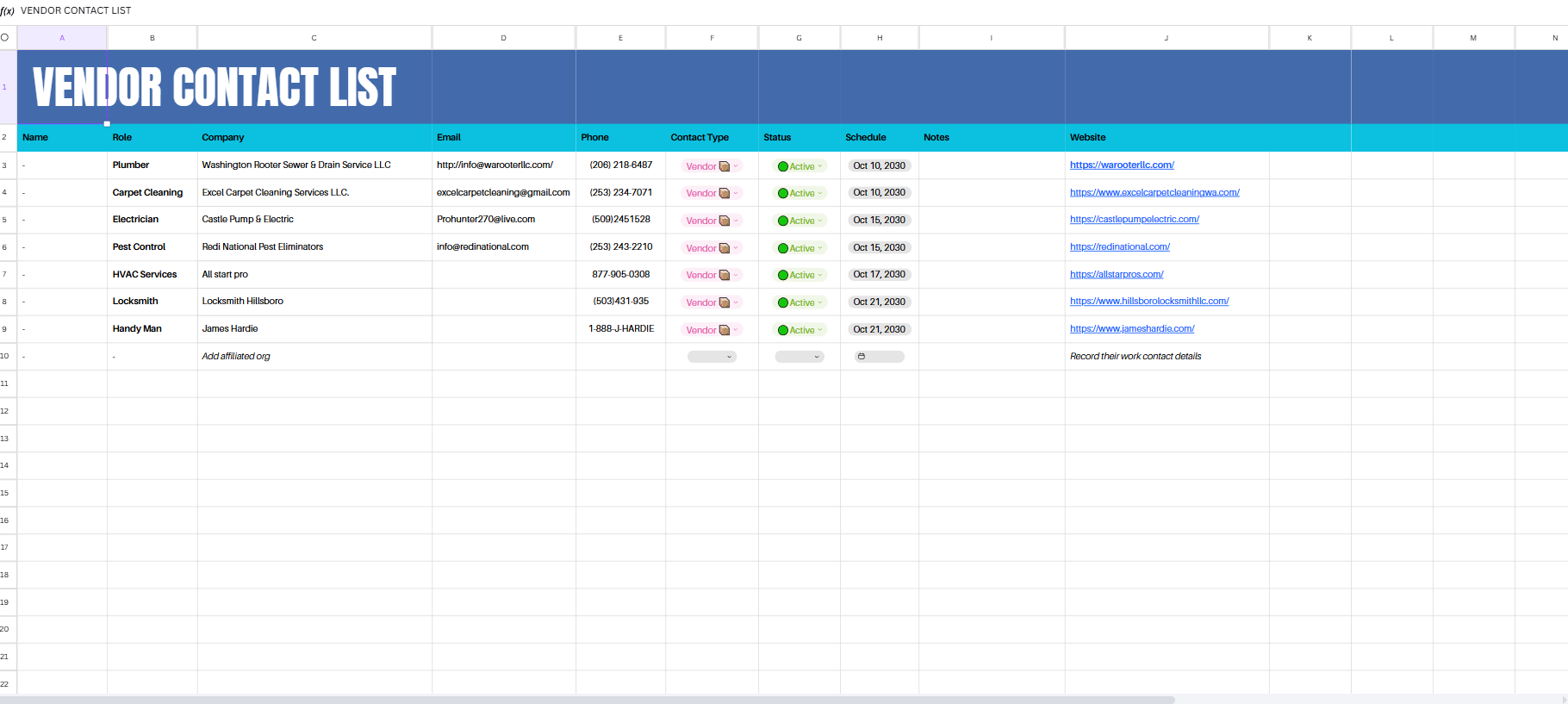The image size is (1568, 704).
Task: Open Contact Type dropdown for Carpet Cleaning row
Action: click(x=712, y=193)
